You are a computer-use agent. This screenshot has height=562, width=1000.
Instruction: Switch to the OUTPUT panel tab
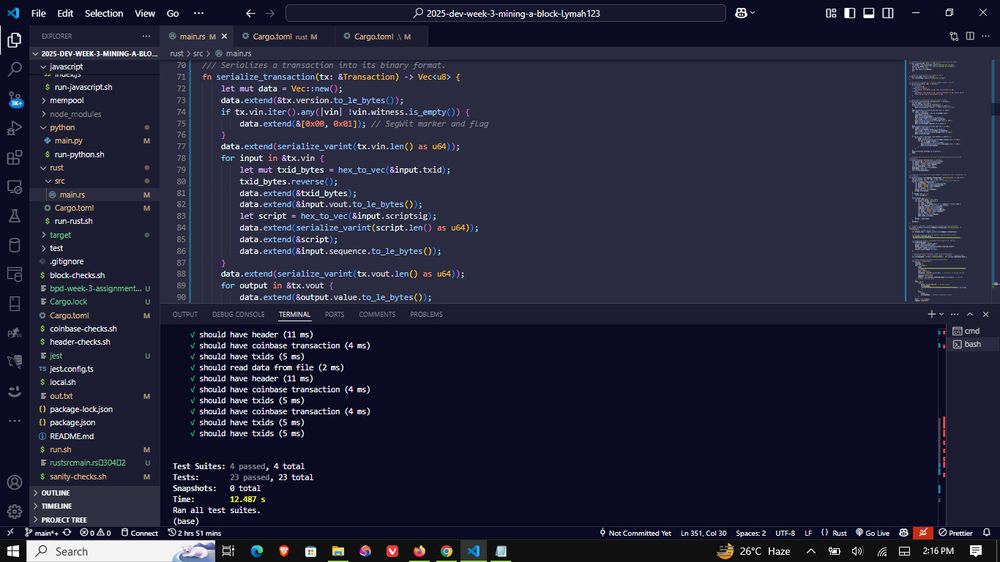(185, 314)
